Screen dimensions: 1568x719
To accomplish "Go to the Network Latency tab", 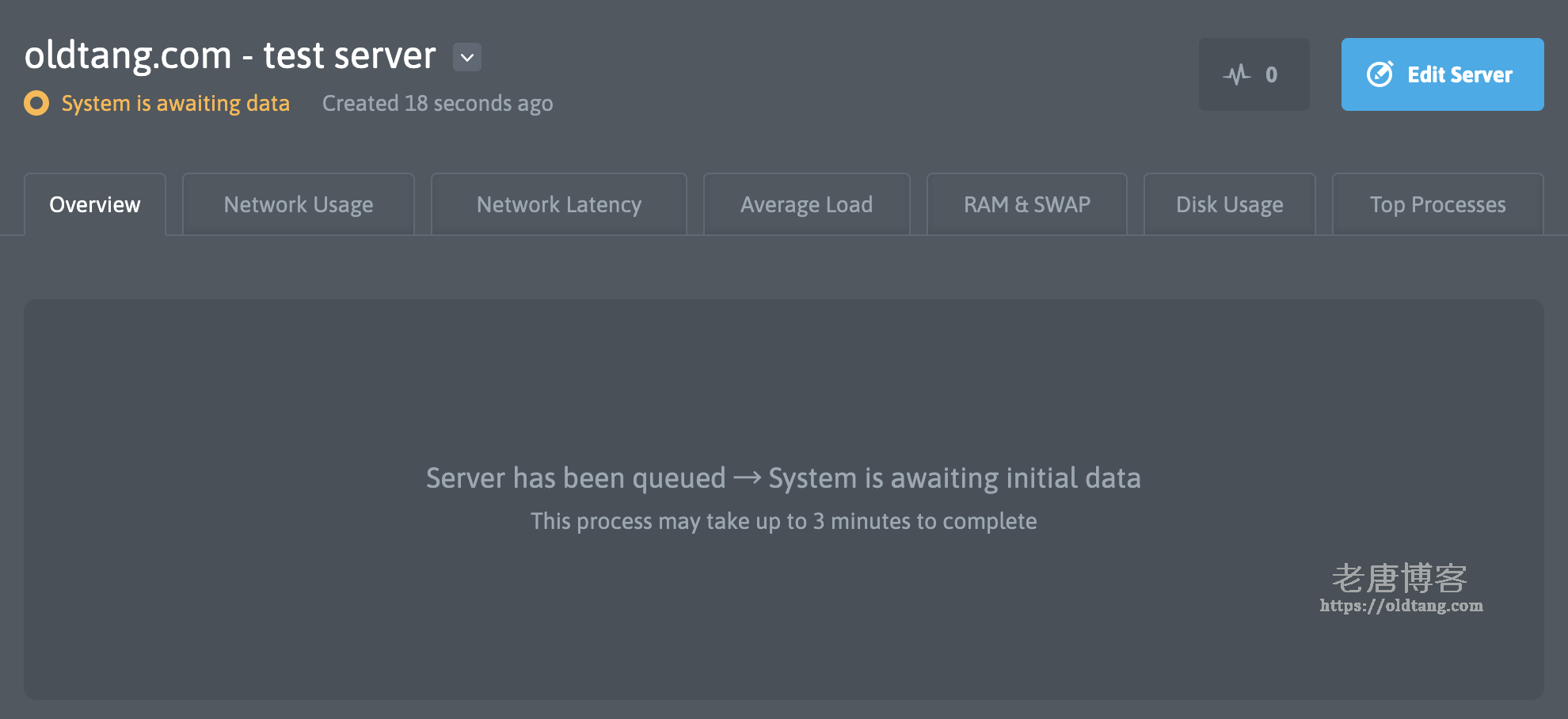I will (559, 204).
